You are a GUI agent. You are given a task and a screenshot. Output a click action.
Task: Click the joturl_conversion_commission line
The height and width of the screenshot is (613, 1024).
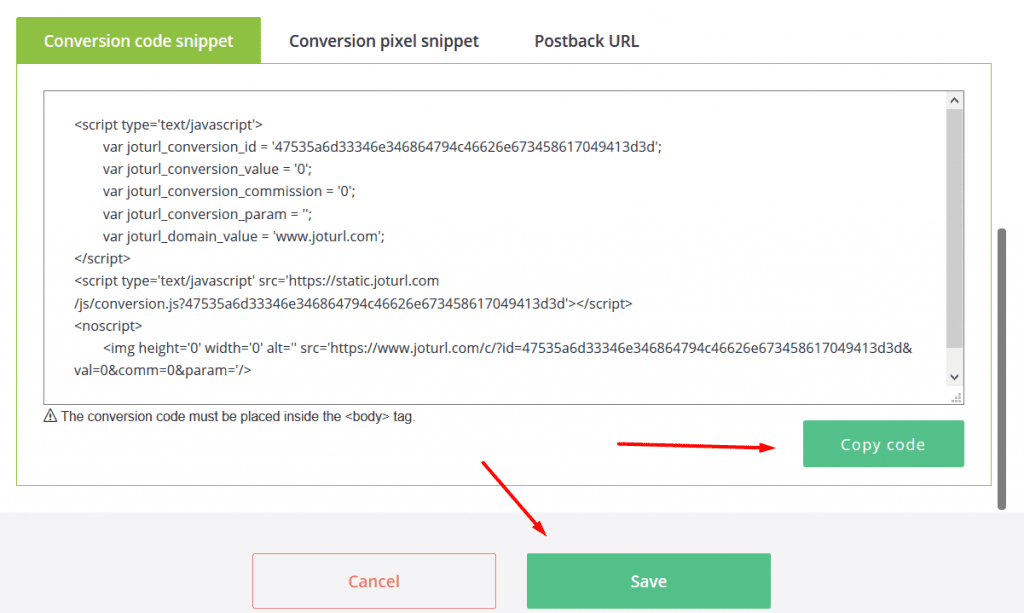(229, 191)
